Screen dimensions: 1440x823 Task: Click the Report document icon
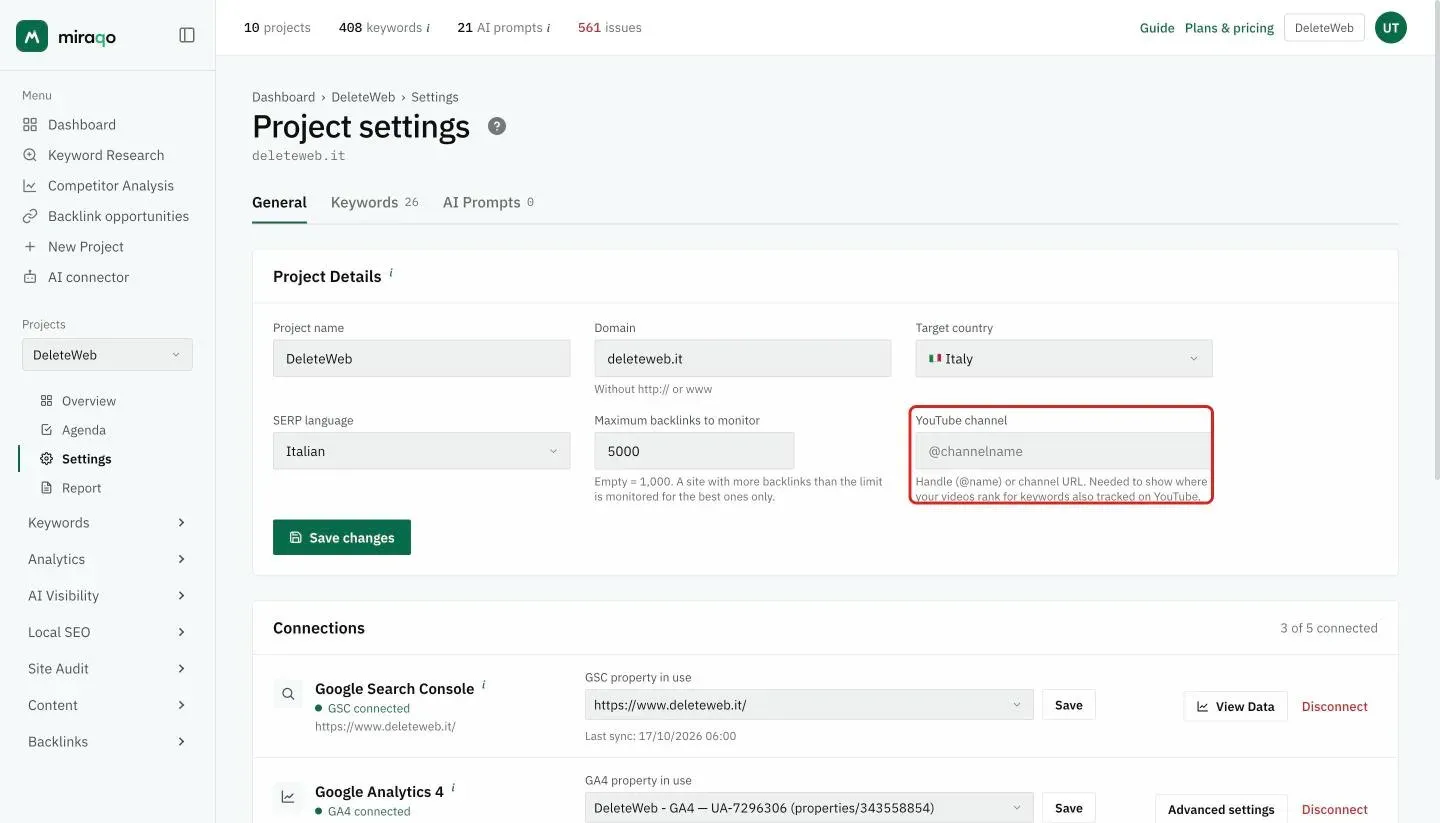[x=46, y=488]
